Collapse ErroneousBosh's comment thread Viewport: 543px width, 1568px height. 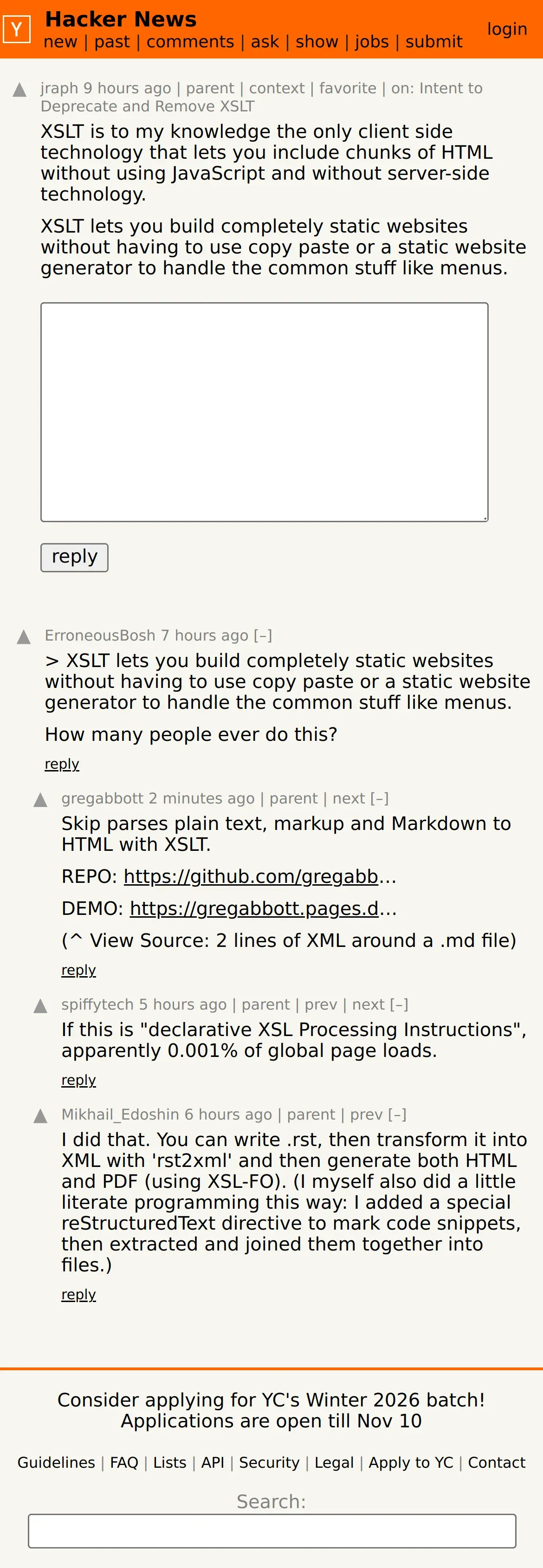263,635
